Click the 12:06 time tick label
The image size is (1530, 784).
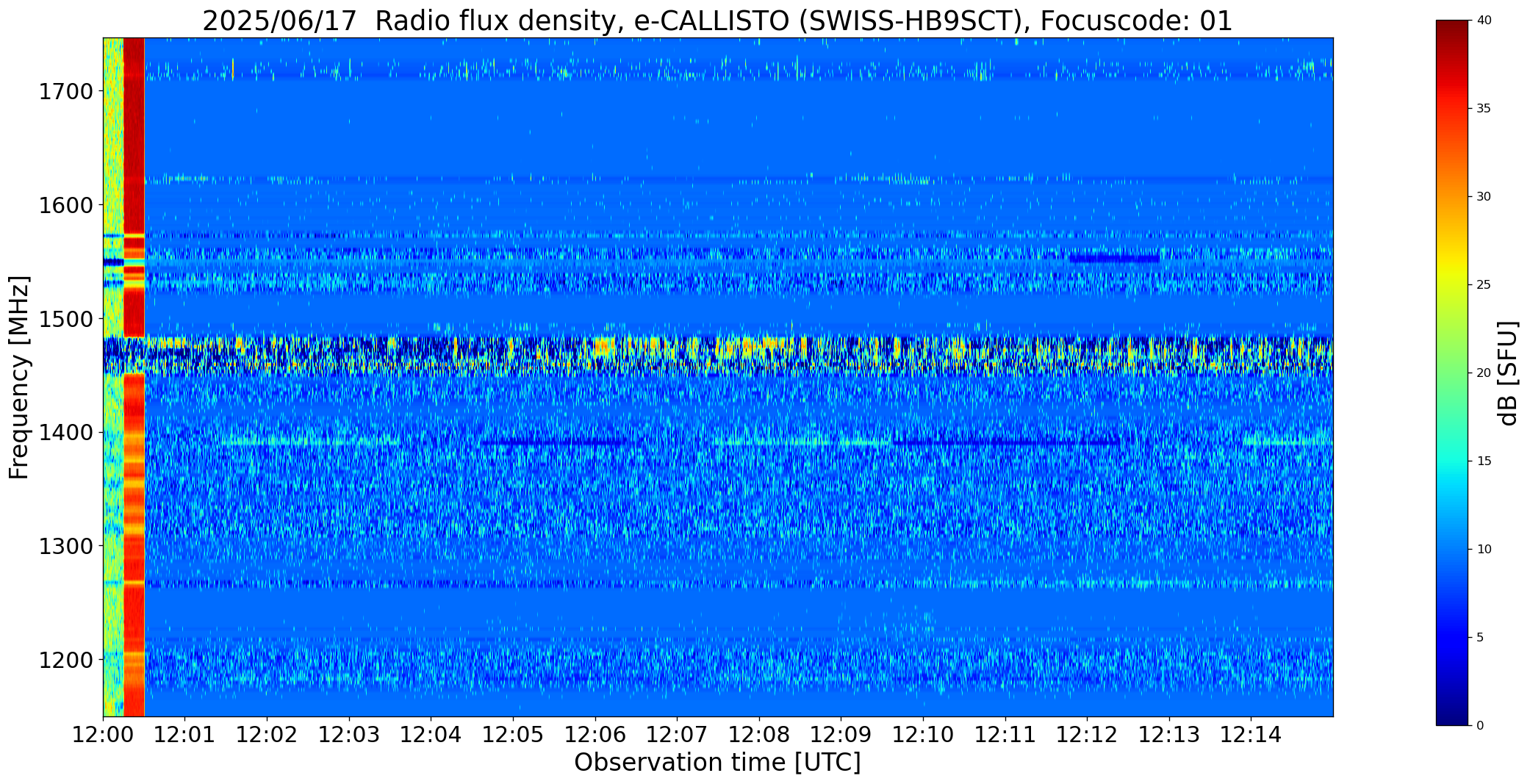pos(595,735)
